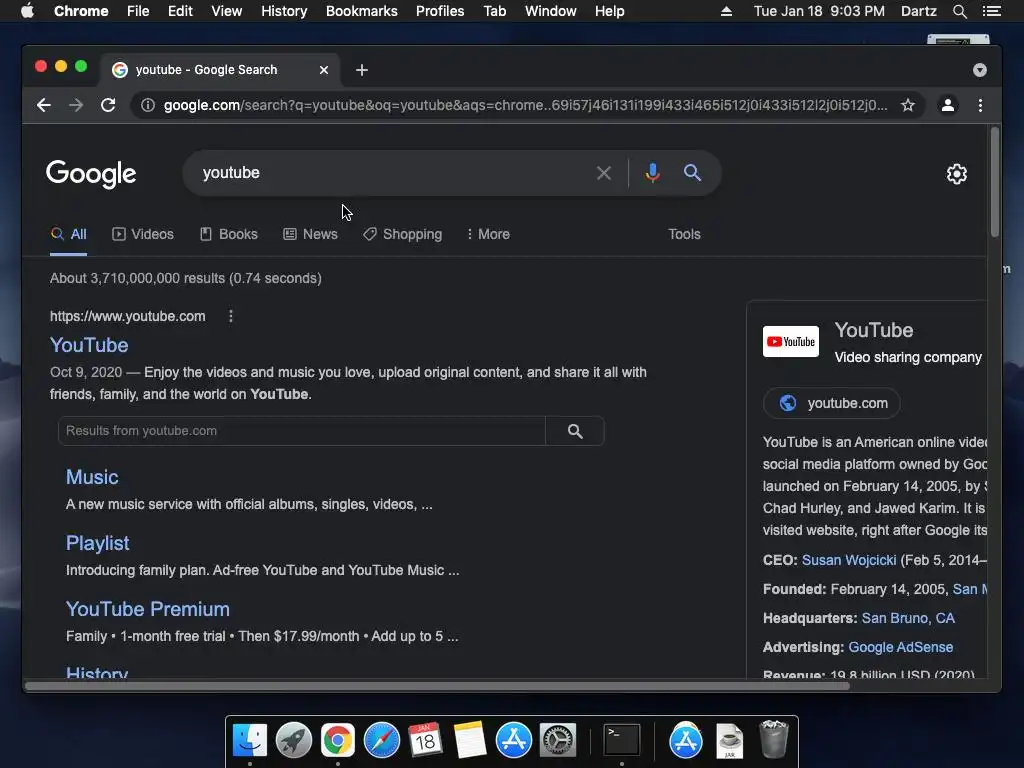Open Launchpad rocket icon in Dock
Screen dimensions: 1024x768
click(294, 741)
